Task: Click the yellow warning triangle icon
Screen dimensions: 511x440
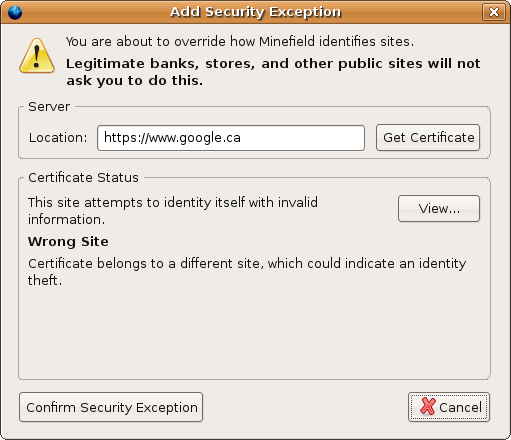Action: (x=37, y=56)
